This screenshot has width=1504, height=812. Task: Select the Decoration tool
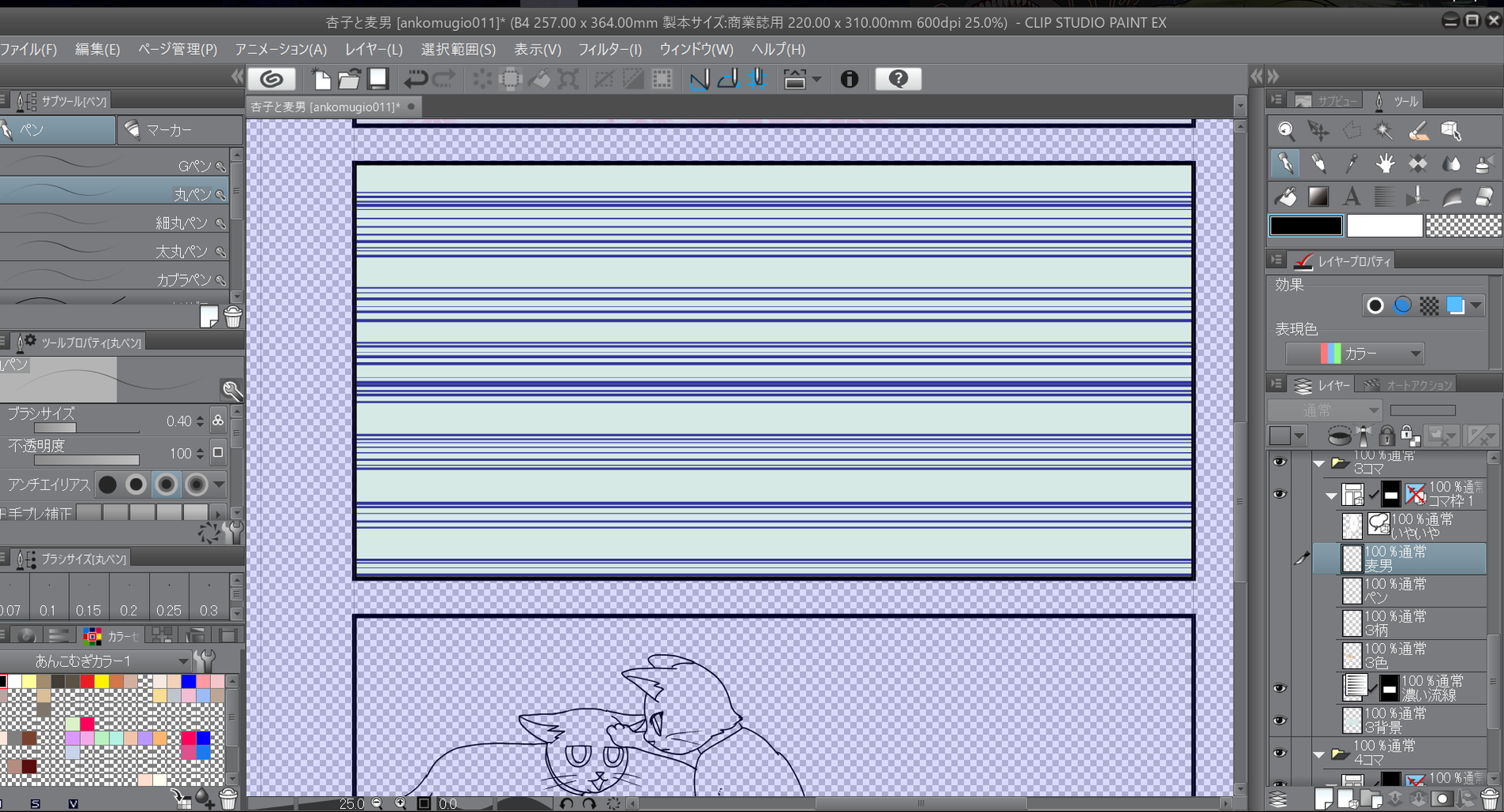1418,163
